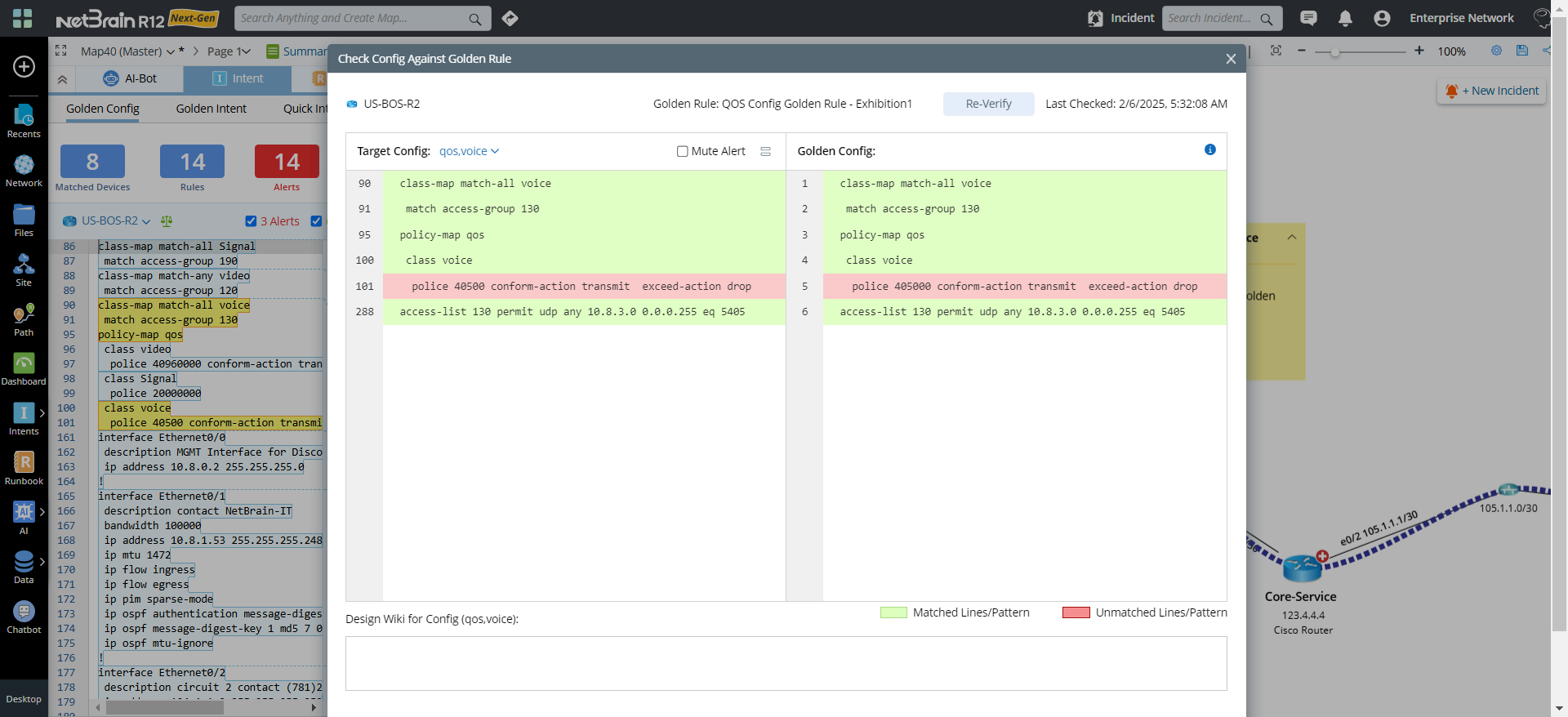Toggle the 3 Alerts checkbox
1568x717 pixels.
pos(251,221)
